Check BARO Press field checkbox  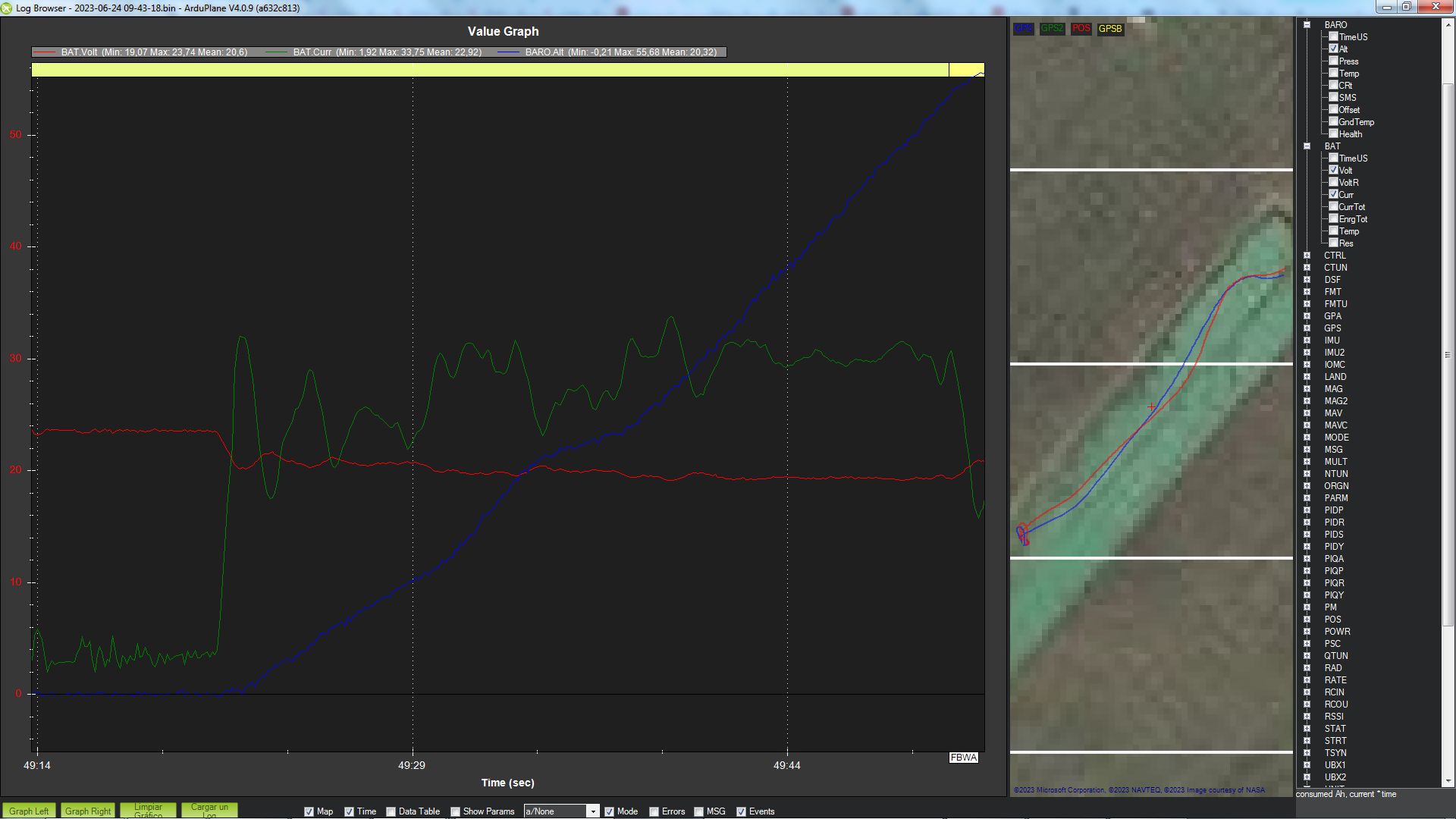(x=1333, y=61)
